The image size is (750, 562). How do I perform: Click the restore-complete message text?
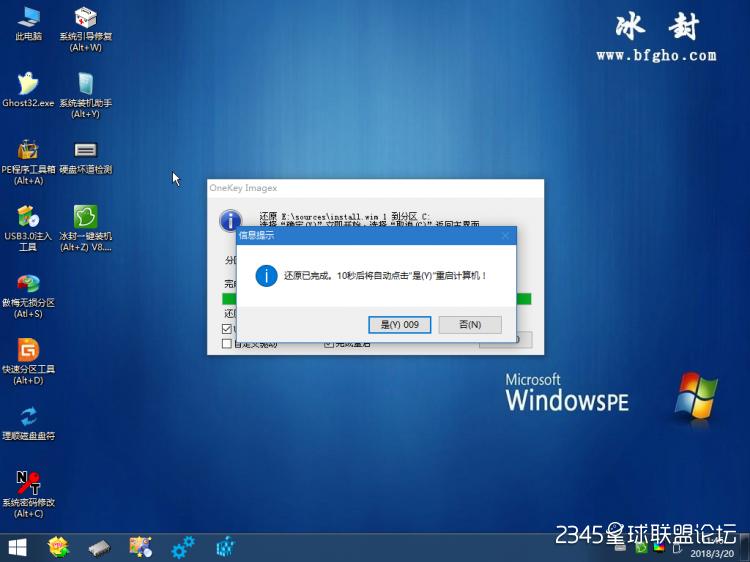pos(385,276)
